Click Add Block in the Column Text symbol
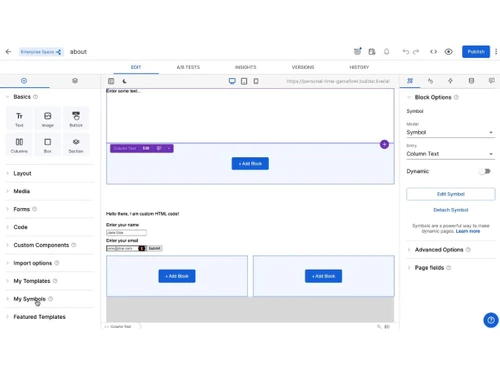 [x=250, y=164]
